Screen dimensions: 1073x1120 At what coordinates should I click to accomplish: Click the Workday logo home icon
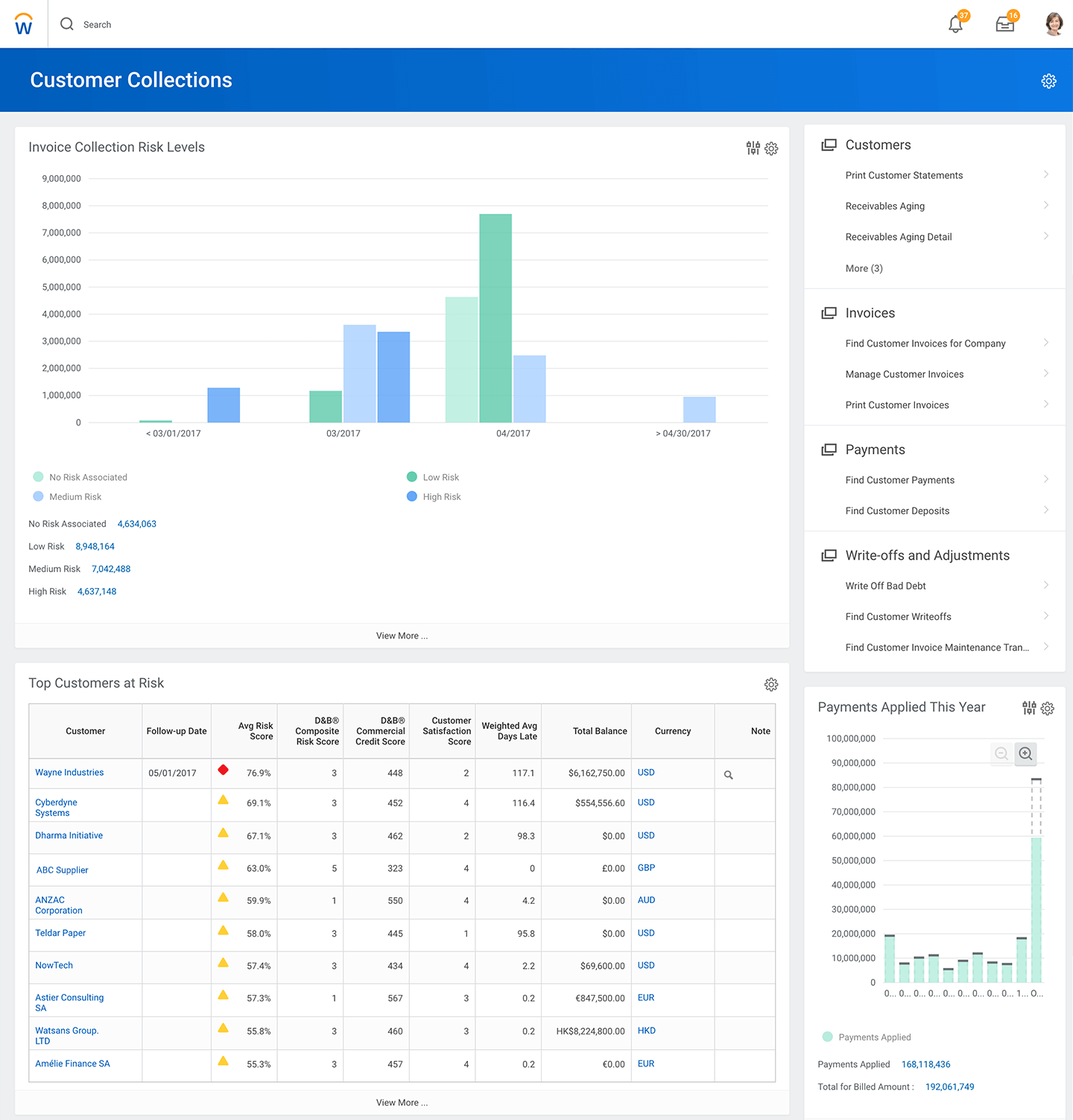pos(24,25)
